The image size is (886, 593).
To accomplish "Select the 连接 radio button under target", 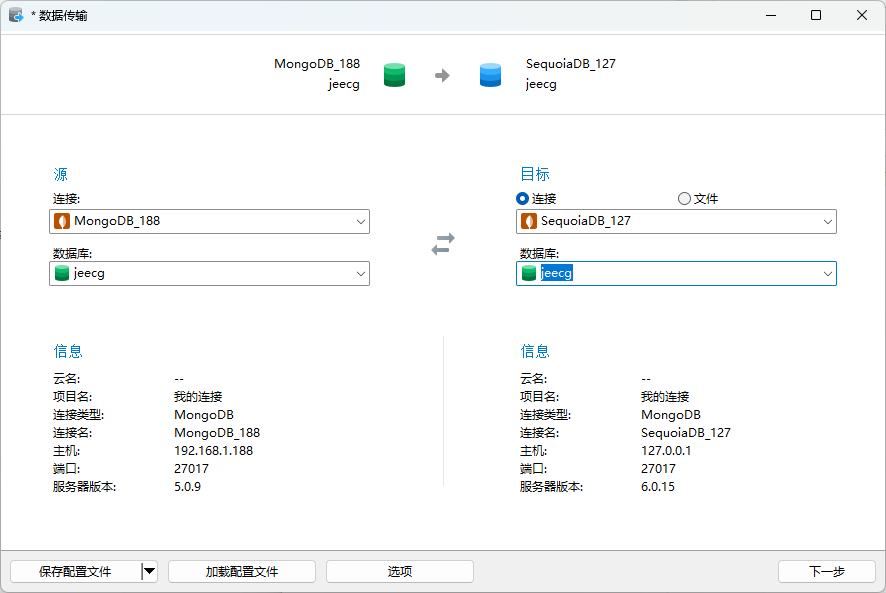I will coord(523,199).
